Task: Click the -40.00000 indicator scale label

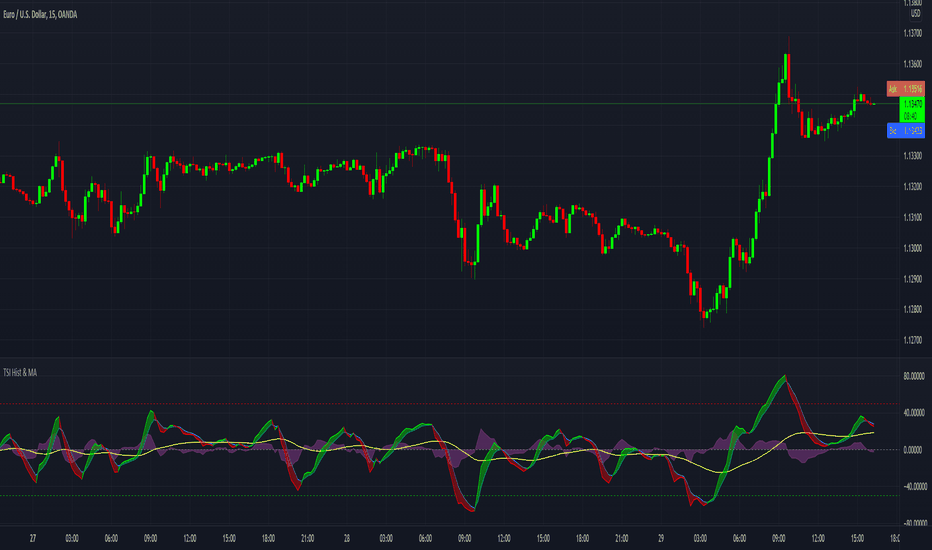Action: (x=914, y=486)
